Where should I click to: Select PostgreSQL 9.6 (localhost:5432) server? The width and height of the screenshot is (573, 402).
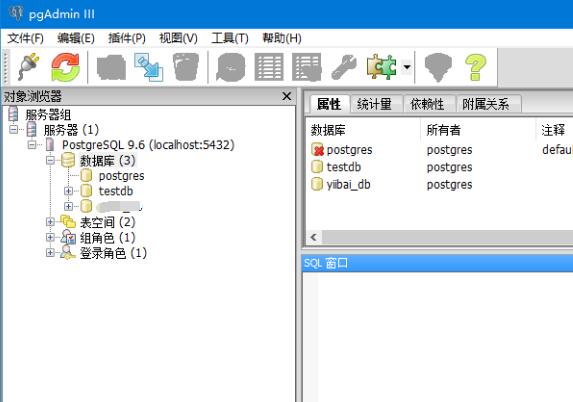(x=148, y=145)
